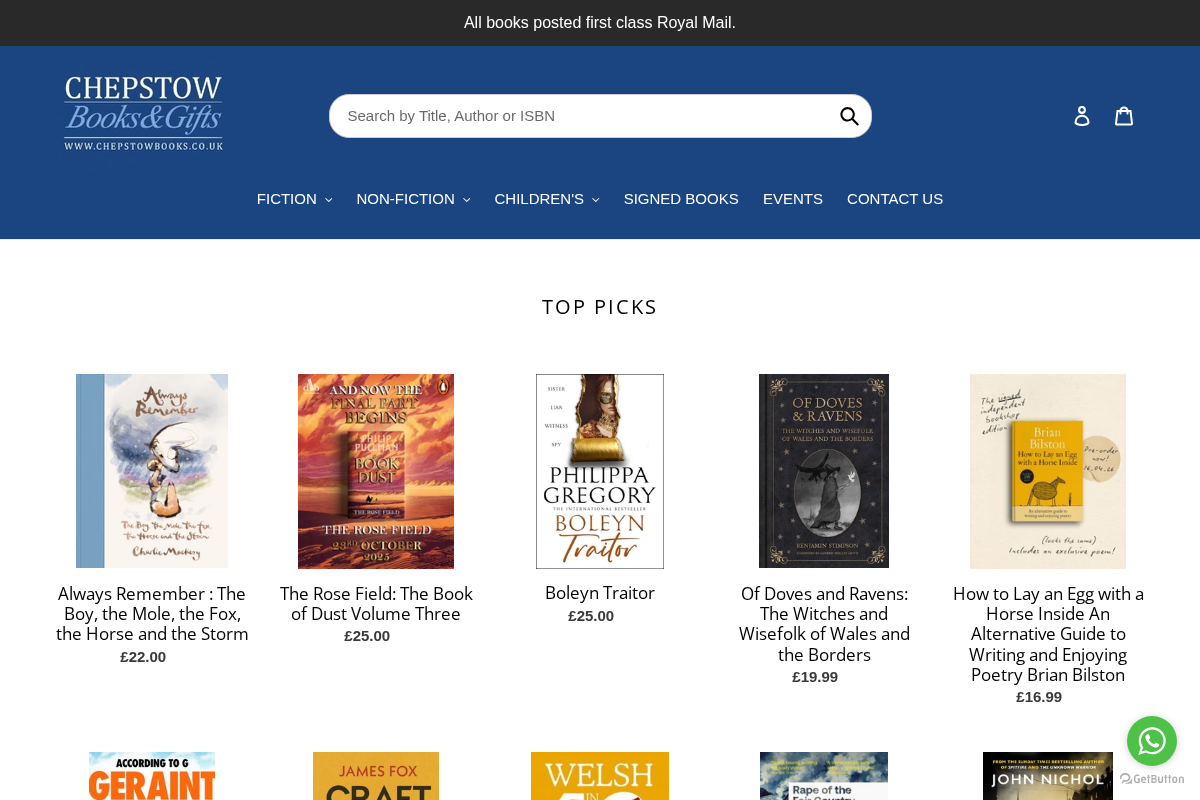This screenshot has width=1200, height=800.
Task: Expand the NON-FICTION dropdown menu
Action: click(413, 199)
